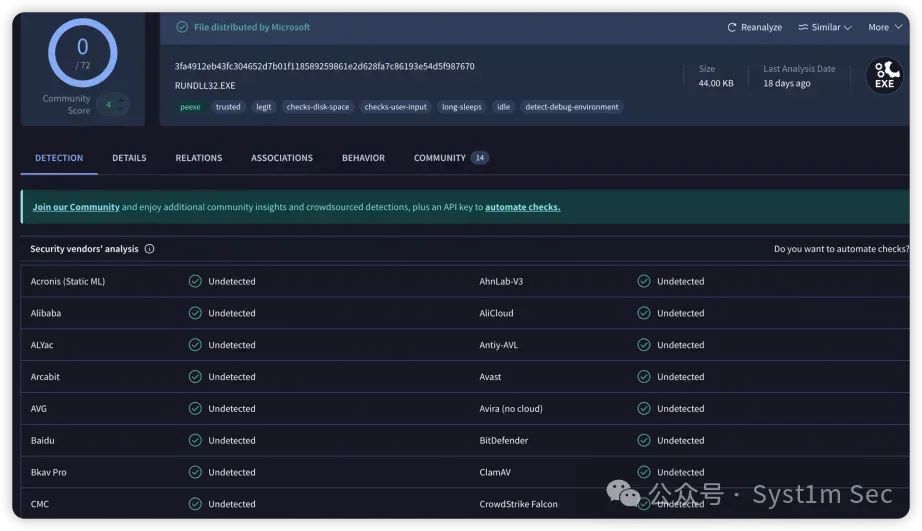Click the 44.00 KB size value
922x531 pixels.
tap(716, 84)
